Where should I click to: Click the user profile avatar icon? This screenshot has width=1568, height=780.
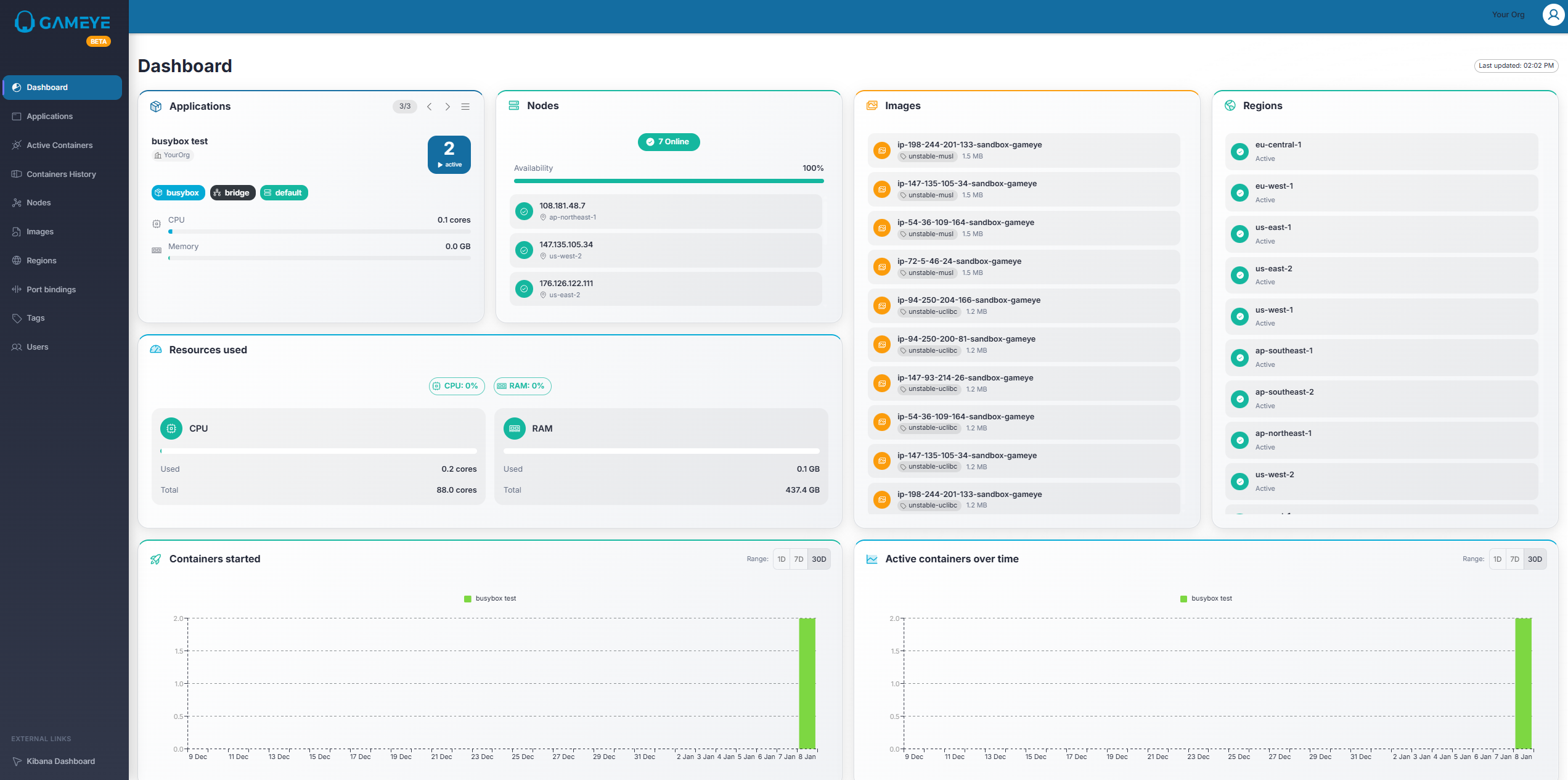pyautogui.click(x=1553, y=15)
